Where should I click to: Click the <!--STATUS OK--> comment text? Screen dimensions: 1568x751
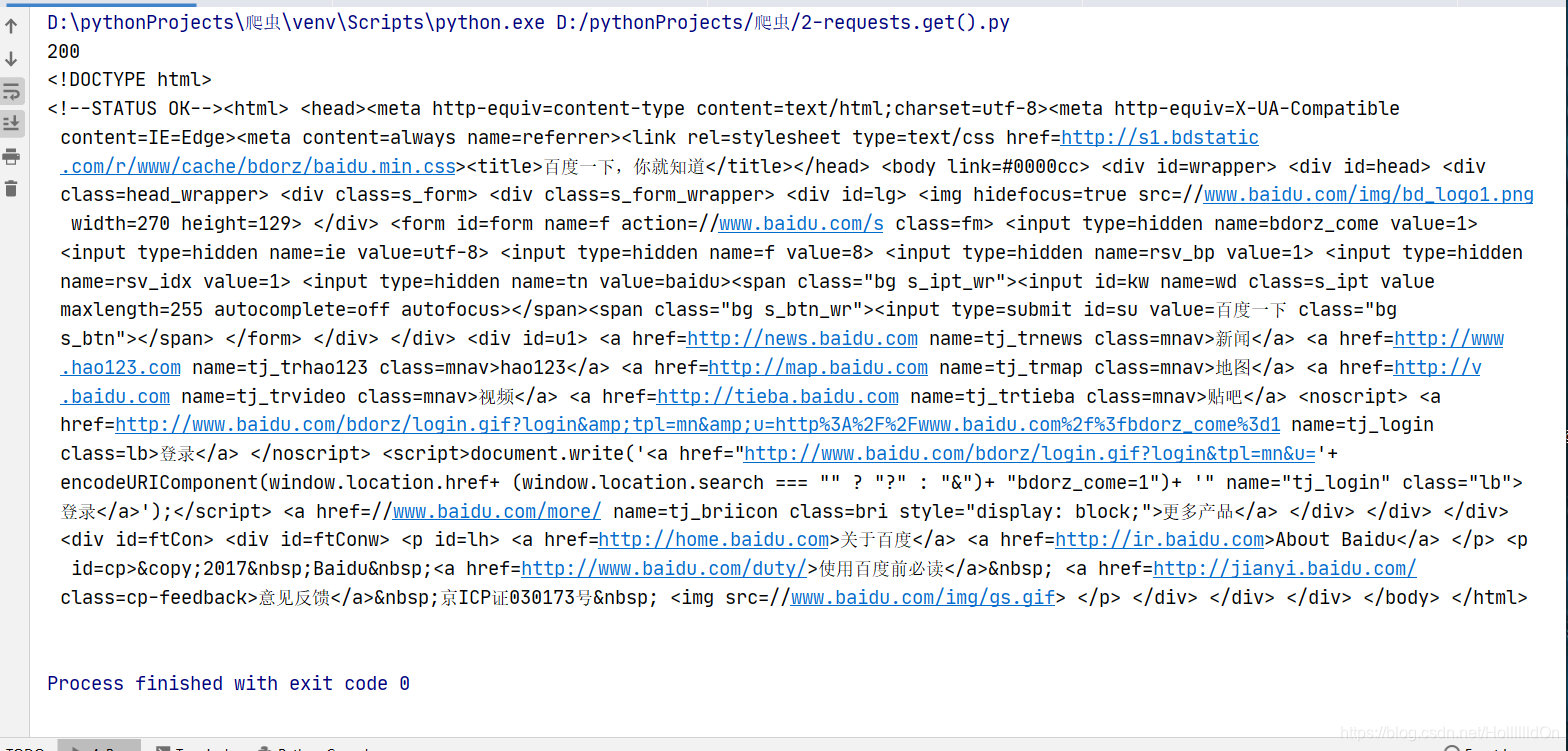tap(135, 109)
